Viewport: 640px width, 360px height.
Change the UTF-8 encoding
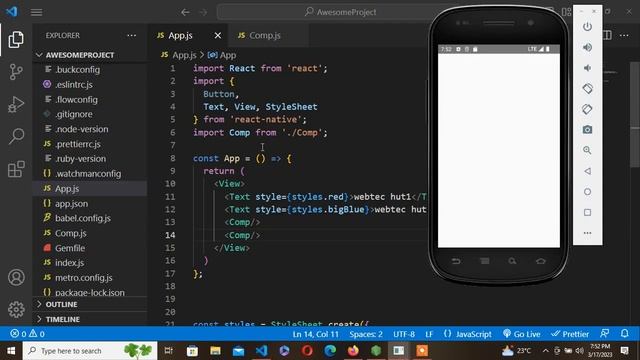(x=404, y=334)
